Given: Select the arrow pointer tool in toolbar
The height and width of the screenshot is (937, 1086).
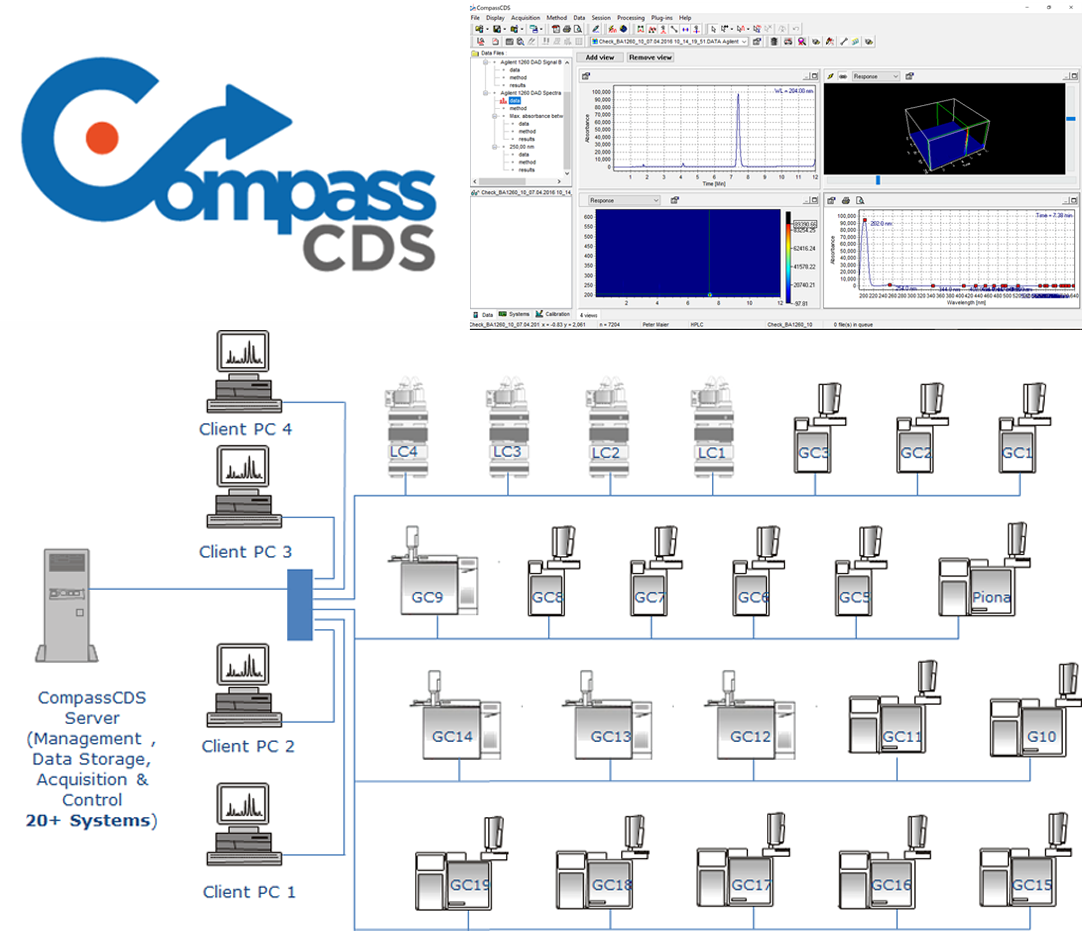Looking at the screenshot, I should coord(711,29).
